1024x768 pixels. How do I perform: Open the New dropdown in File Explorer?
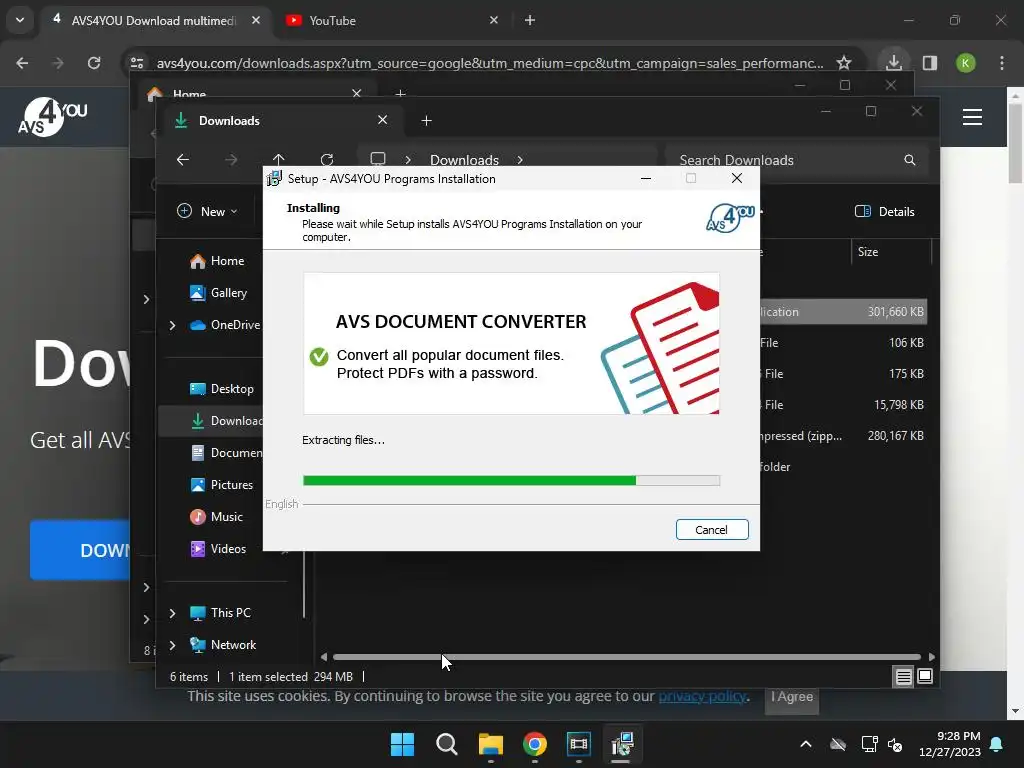coord(207,212)
